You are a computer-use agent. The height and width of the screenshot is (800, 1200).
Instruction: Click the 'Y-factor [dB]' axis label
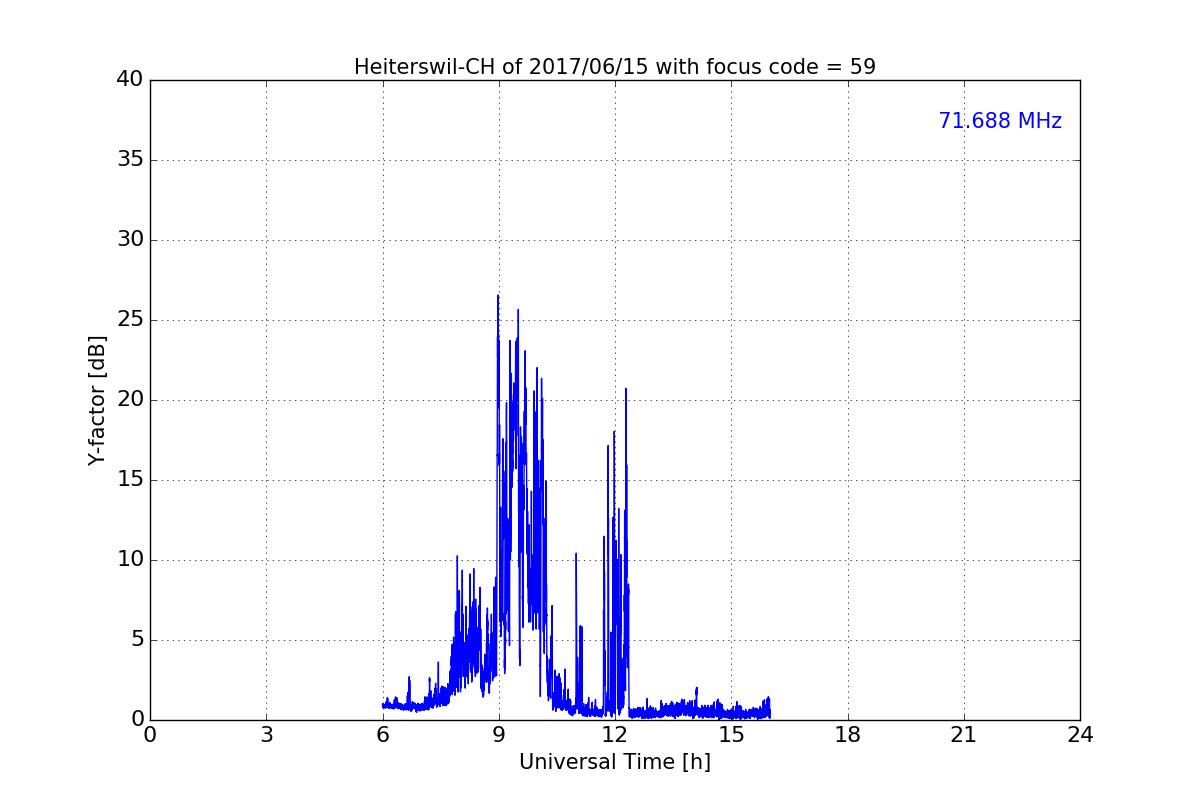coord(97,400)
